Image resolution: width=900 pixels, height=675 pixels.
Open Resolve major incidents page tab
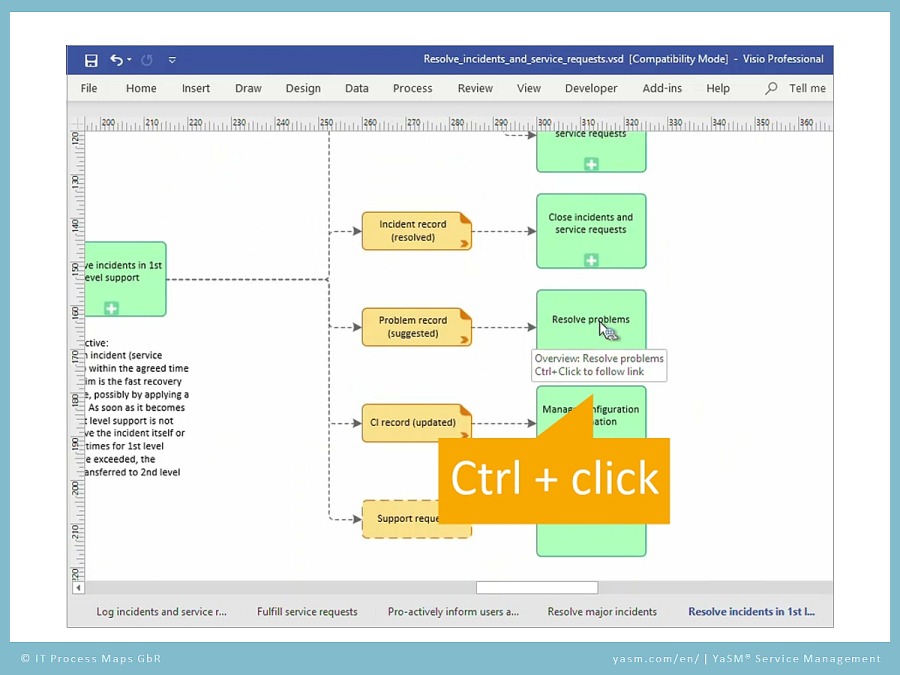(x=602, y=612)
